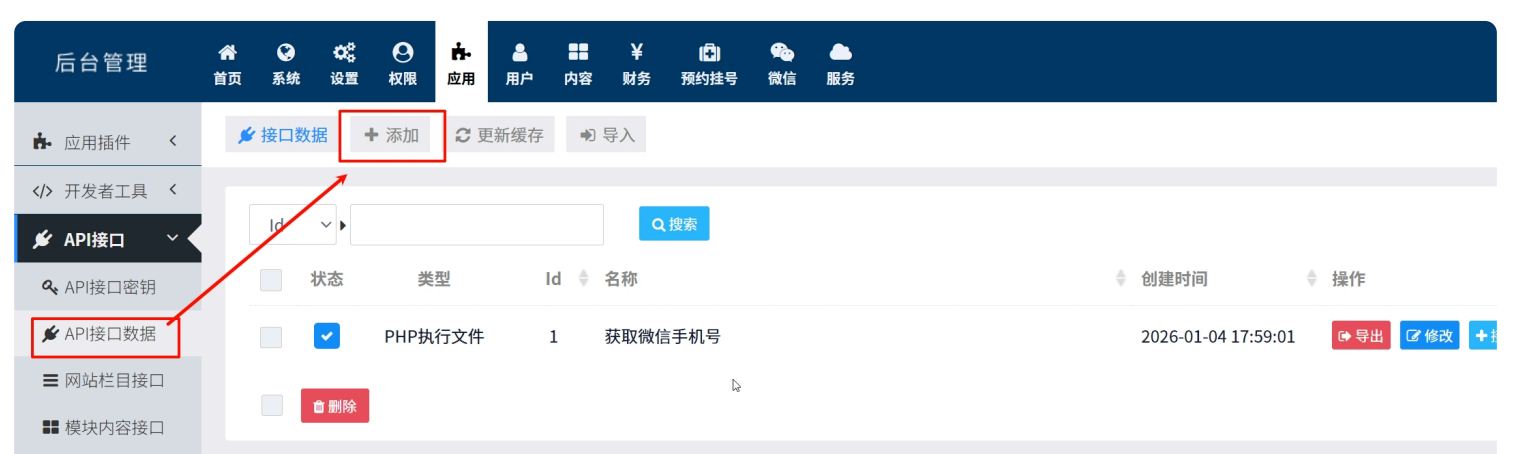Expand the 应用插件 sidebar section

point(107,142)
